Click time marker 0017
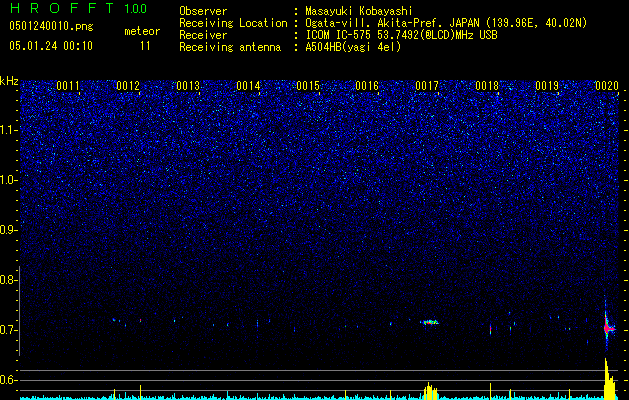Screen dimensions: 629x400 427,86
